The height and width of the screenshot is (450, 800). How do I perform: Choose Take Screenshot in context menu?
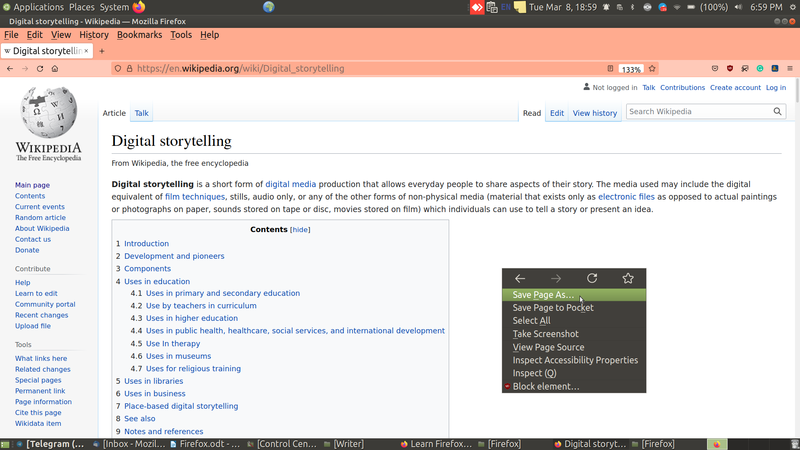tap(574, 334)
